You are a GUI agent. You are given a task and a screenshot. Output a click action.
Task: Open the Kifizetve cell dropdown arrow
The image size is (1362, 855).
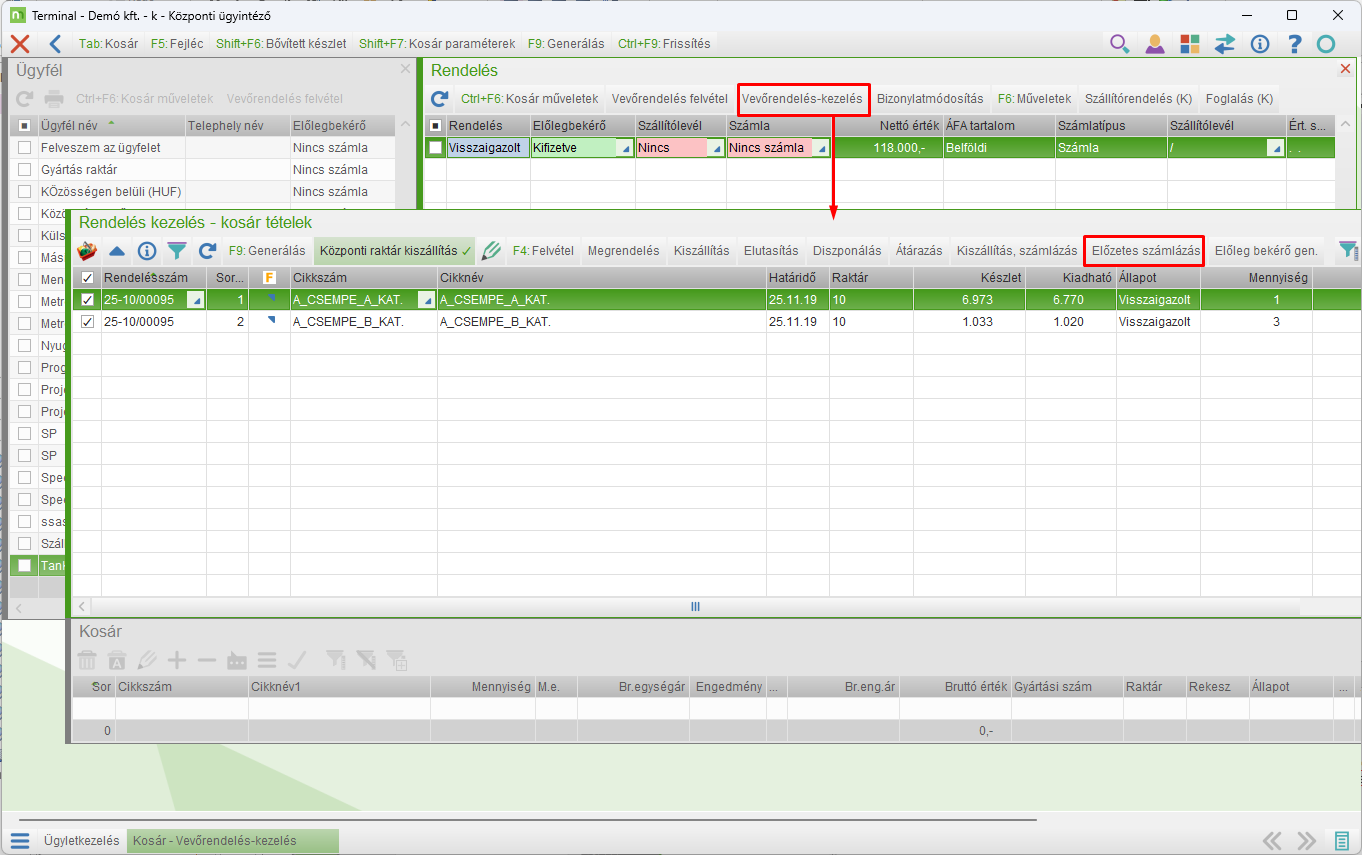point(626,149)
